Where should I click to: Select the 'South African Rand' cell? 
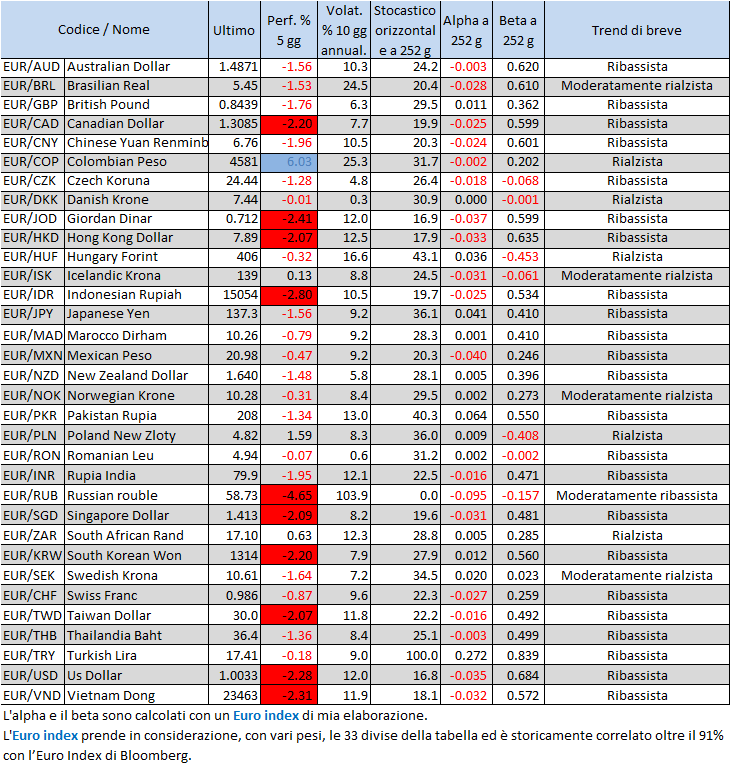point(137,536)
